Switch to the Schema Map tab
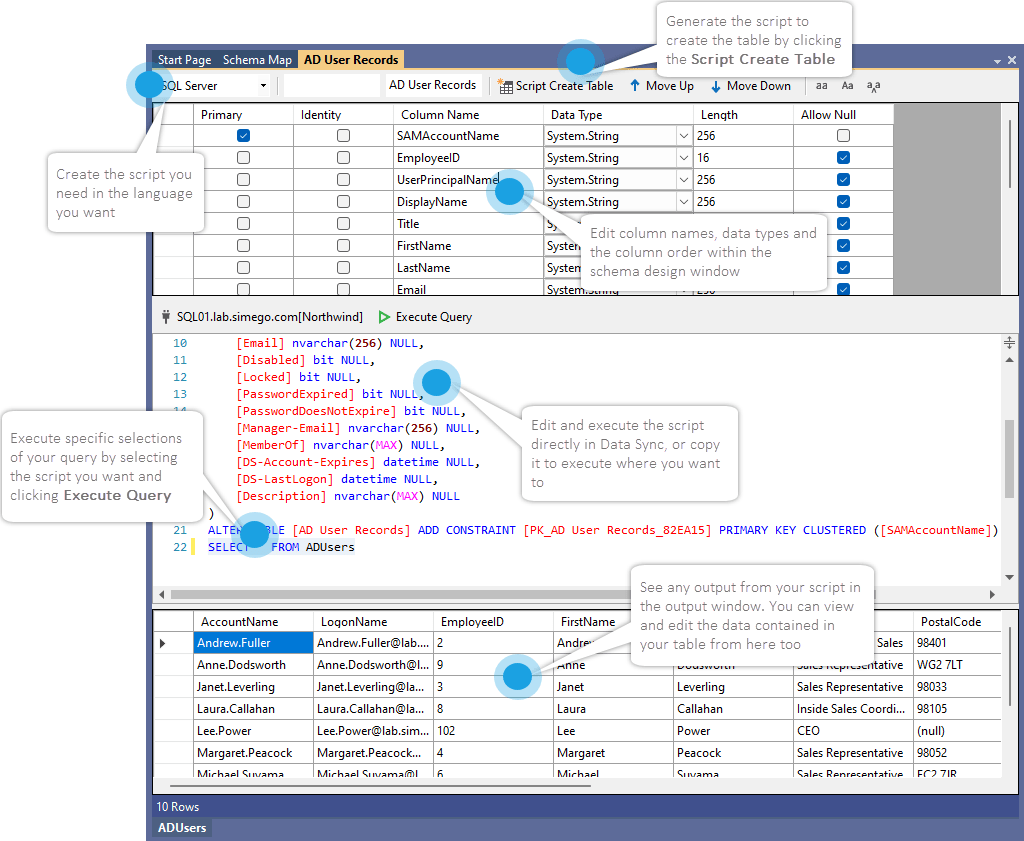The image size is (1024, 841). tap(257, 60)
